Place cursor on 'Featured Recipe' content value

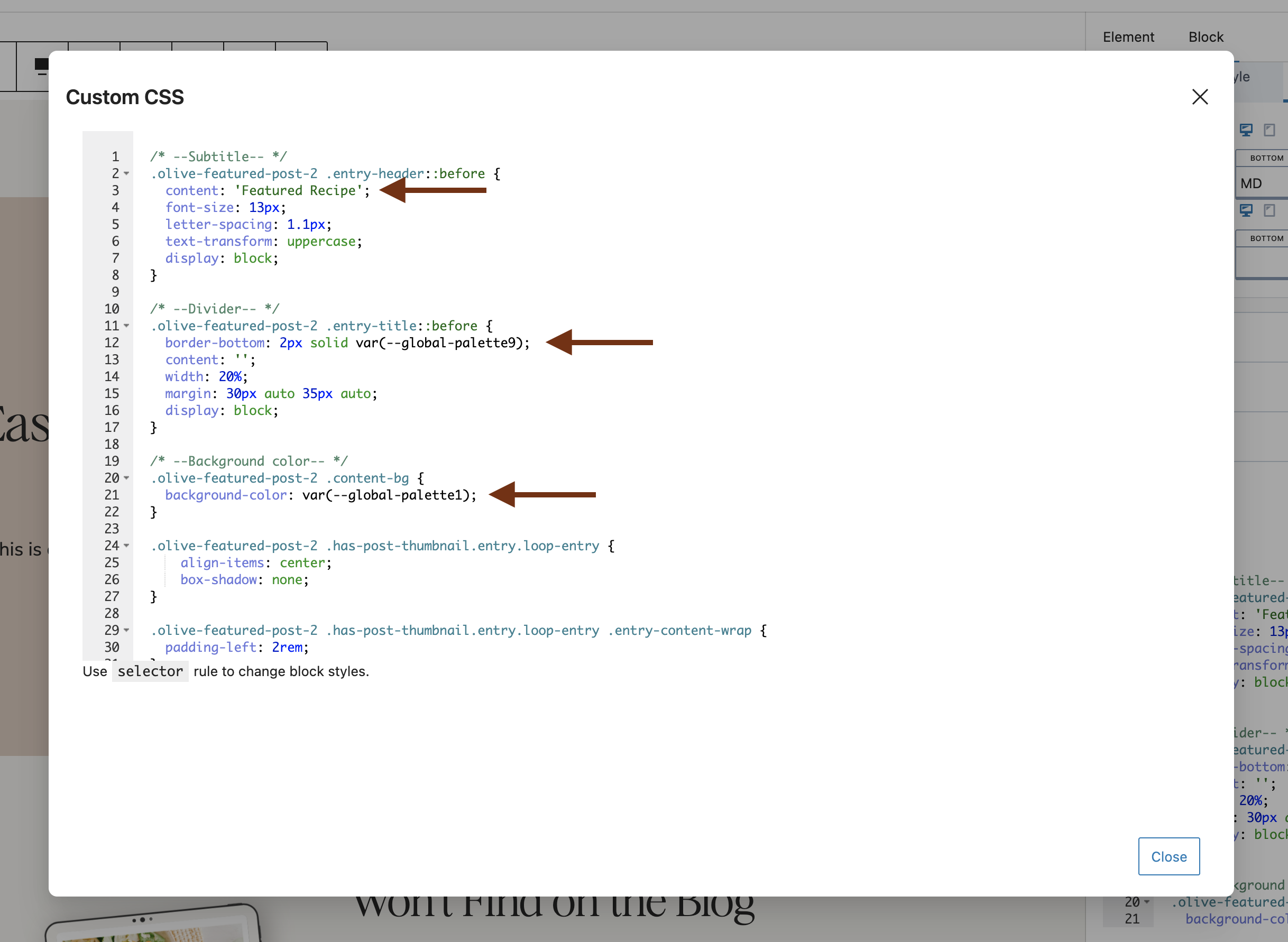298,190
